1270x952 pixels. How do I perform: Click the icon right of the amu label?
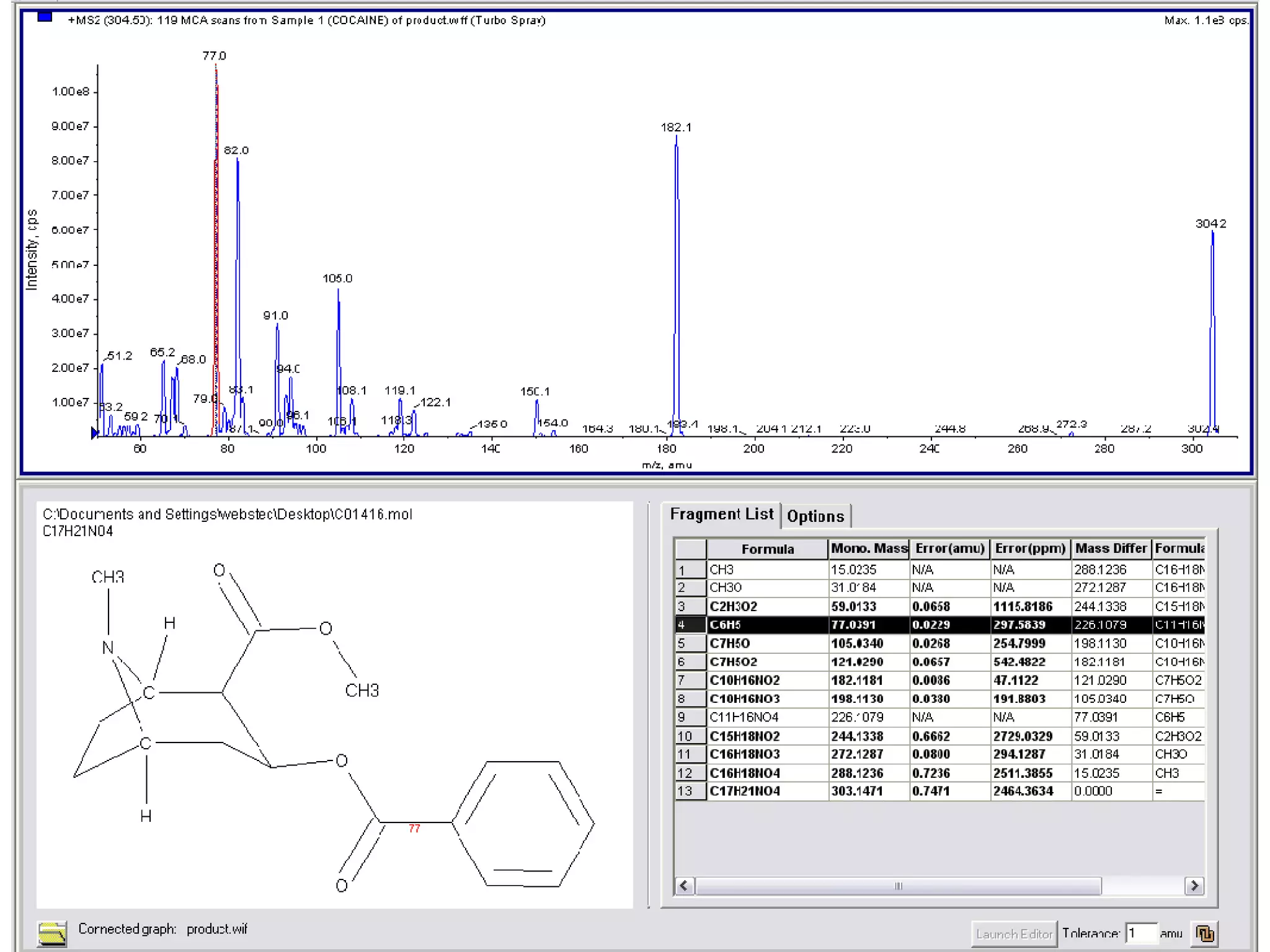(x=1204, y=933)
